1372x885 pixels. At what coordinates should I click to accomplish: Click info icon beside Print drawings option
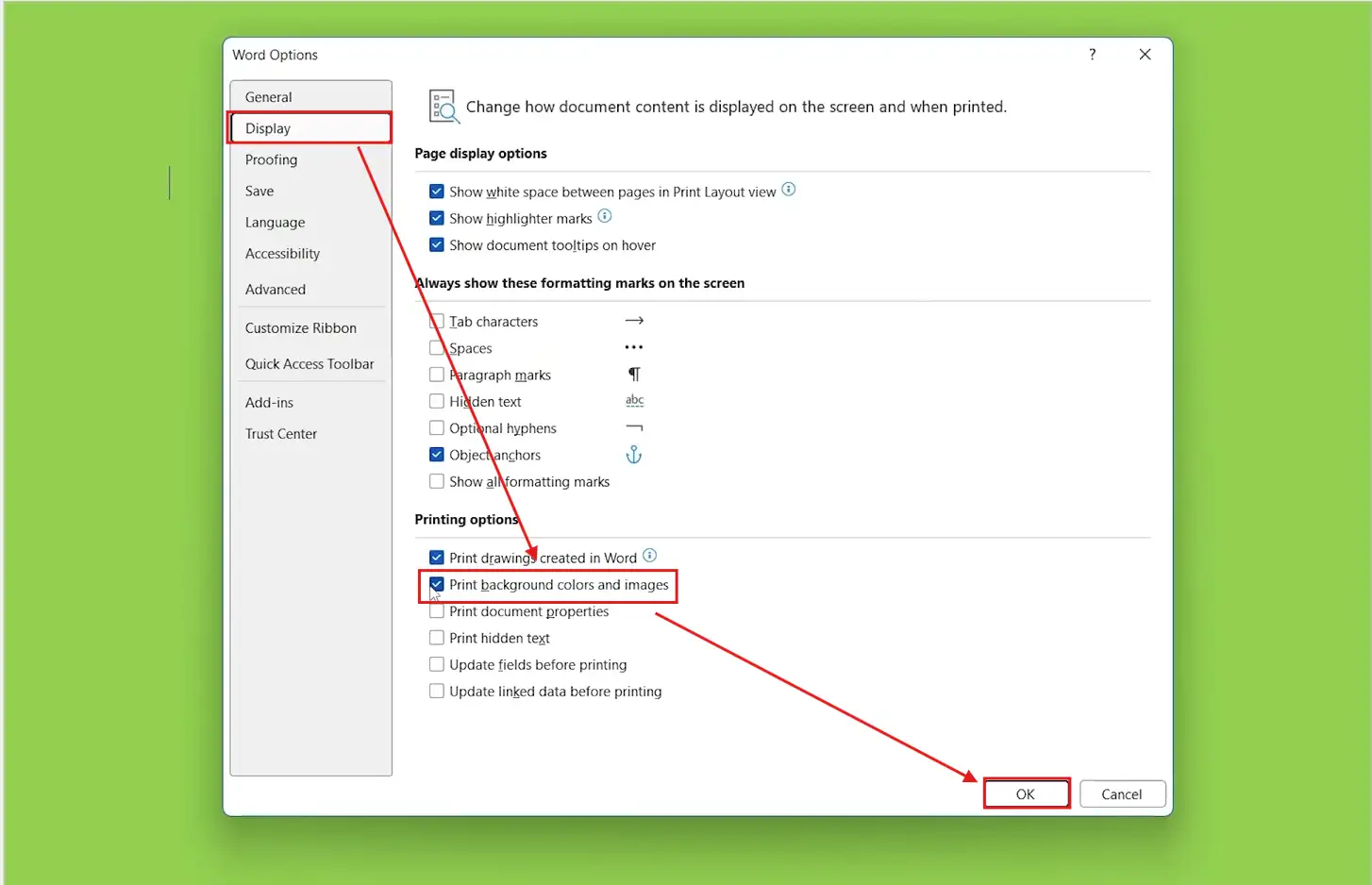(649, 556)
